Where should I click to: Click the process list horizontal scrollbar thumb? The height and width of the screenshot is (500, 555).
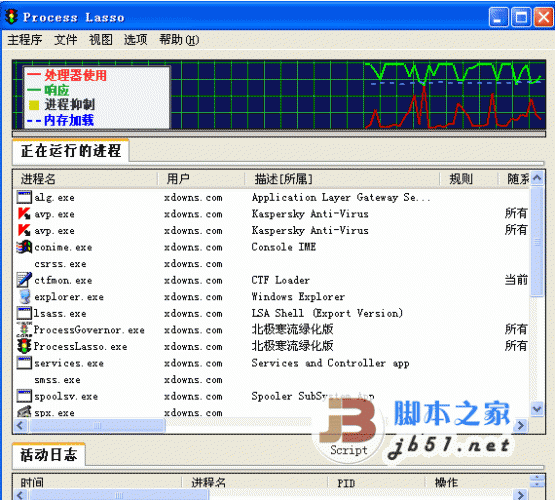click(x=97, y=425)
